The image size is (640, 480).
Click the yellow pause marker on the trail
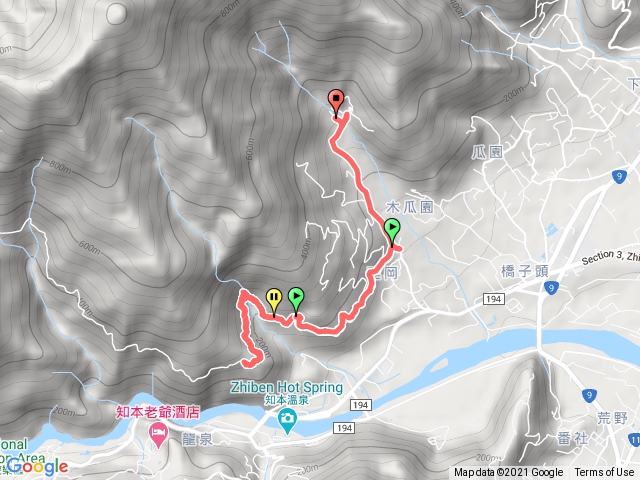[x=274, y=302]
